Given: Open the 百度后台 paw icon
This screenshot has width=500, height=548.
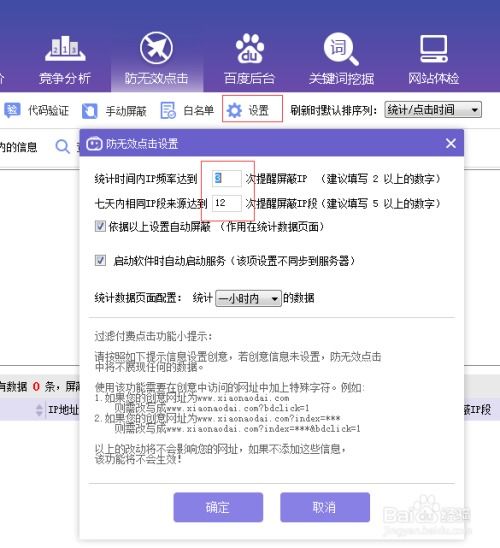Looking at the screenshot, I should click(249, 49).
